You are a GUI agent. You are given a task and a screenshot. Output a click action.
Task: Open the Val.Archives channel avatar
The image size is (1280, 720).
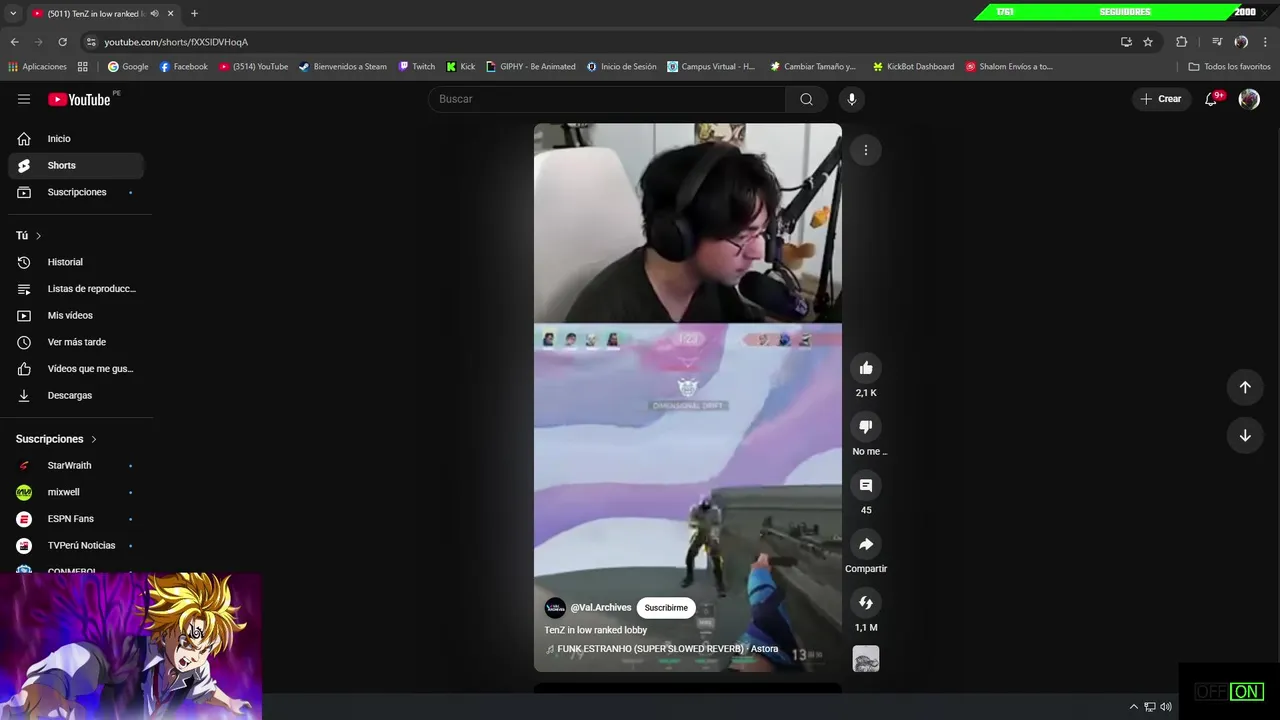click(555, 608)
